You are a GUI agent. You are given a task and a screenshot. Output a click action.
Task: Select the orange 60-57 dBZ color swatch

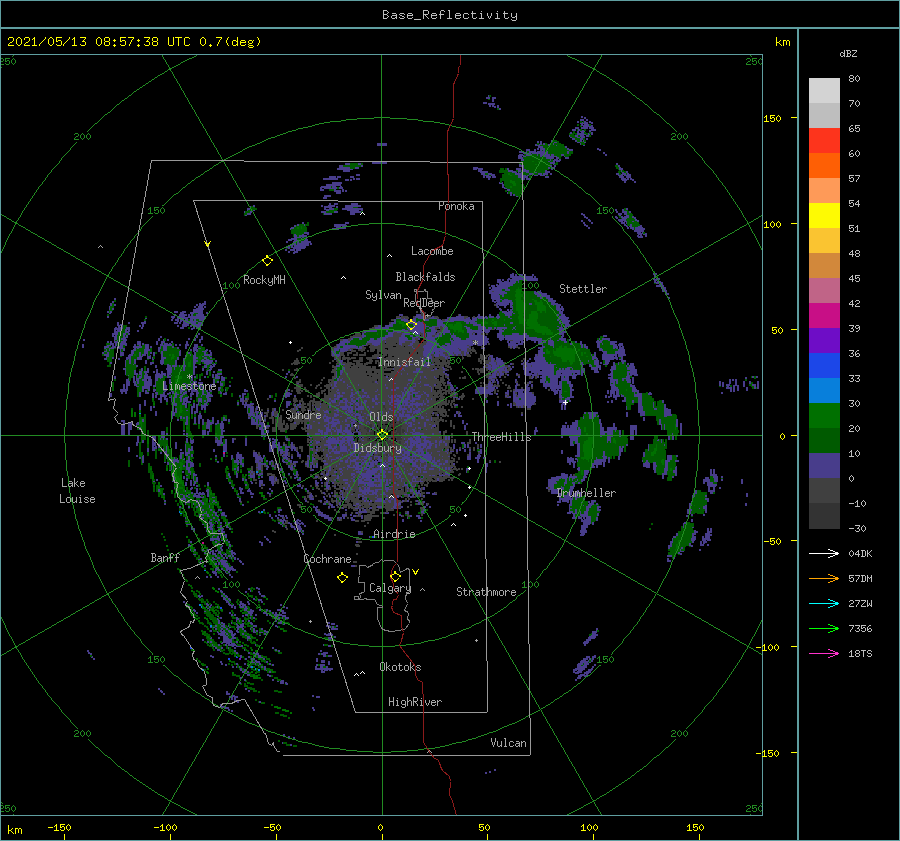coord(824,165)
